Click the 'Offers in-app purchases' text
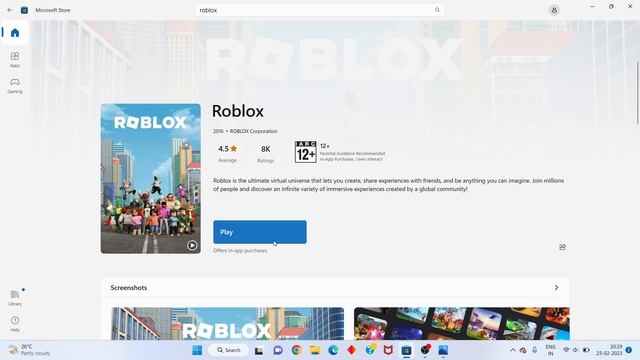This screenshot has width=640, height=360. click(240, 251)
